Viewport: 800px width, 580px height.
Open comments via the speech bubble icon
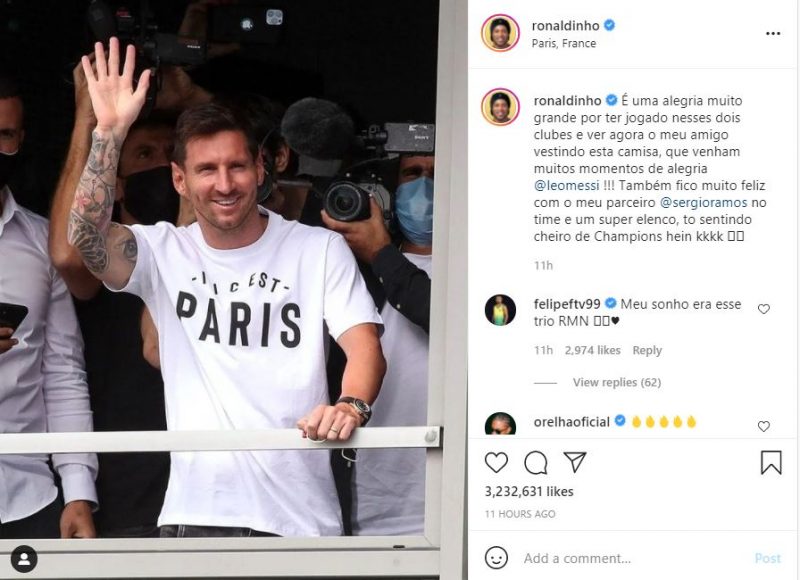[536, 463]
